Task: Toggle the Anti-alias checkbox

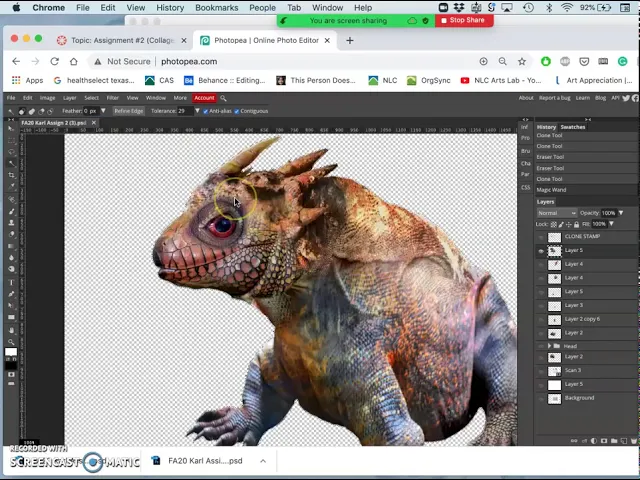Action: pyautogui.click(x=205, y=111)
